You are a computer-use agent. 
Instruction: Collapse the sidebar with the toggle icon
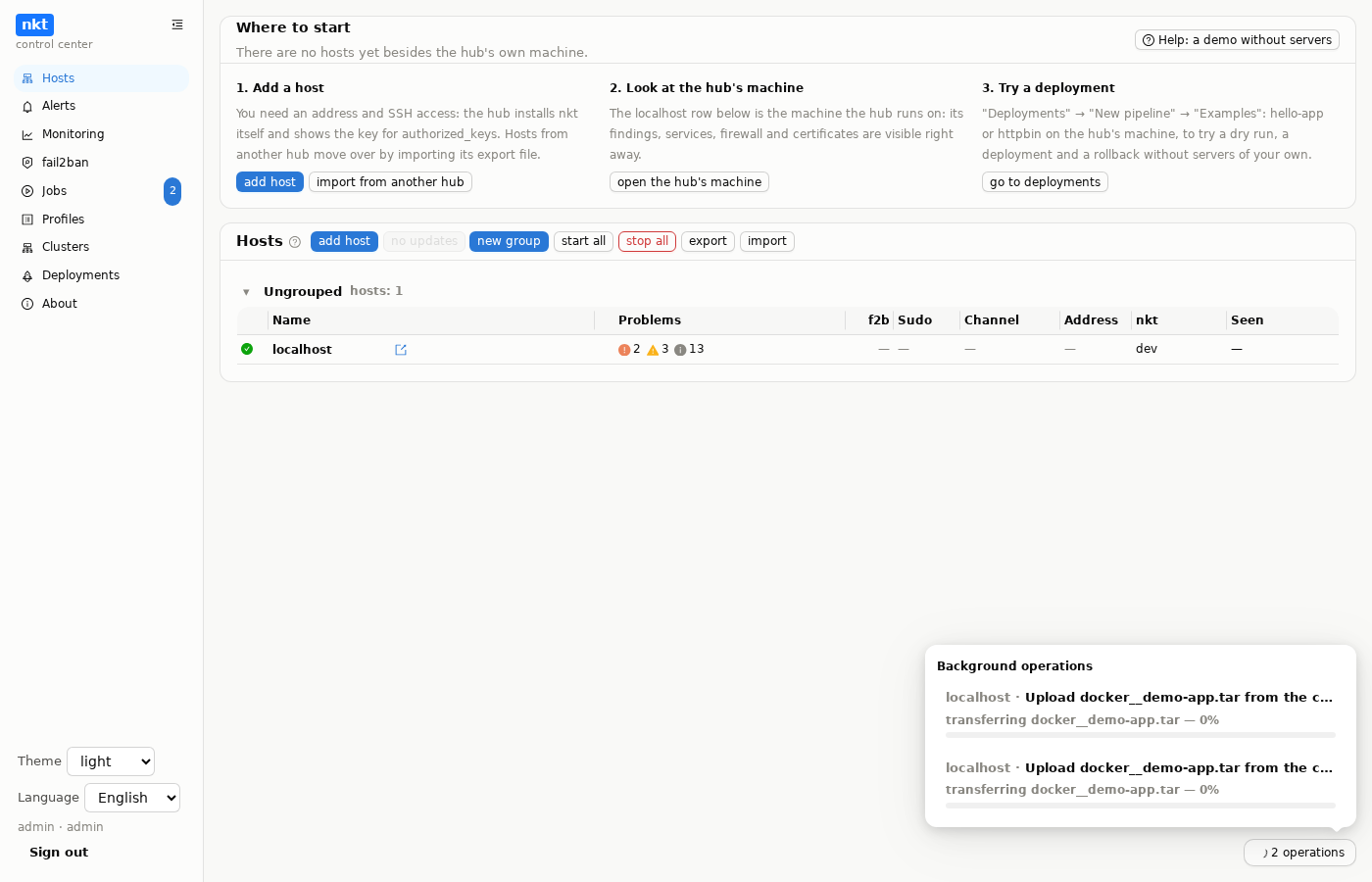(177, 24)
